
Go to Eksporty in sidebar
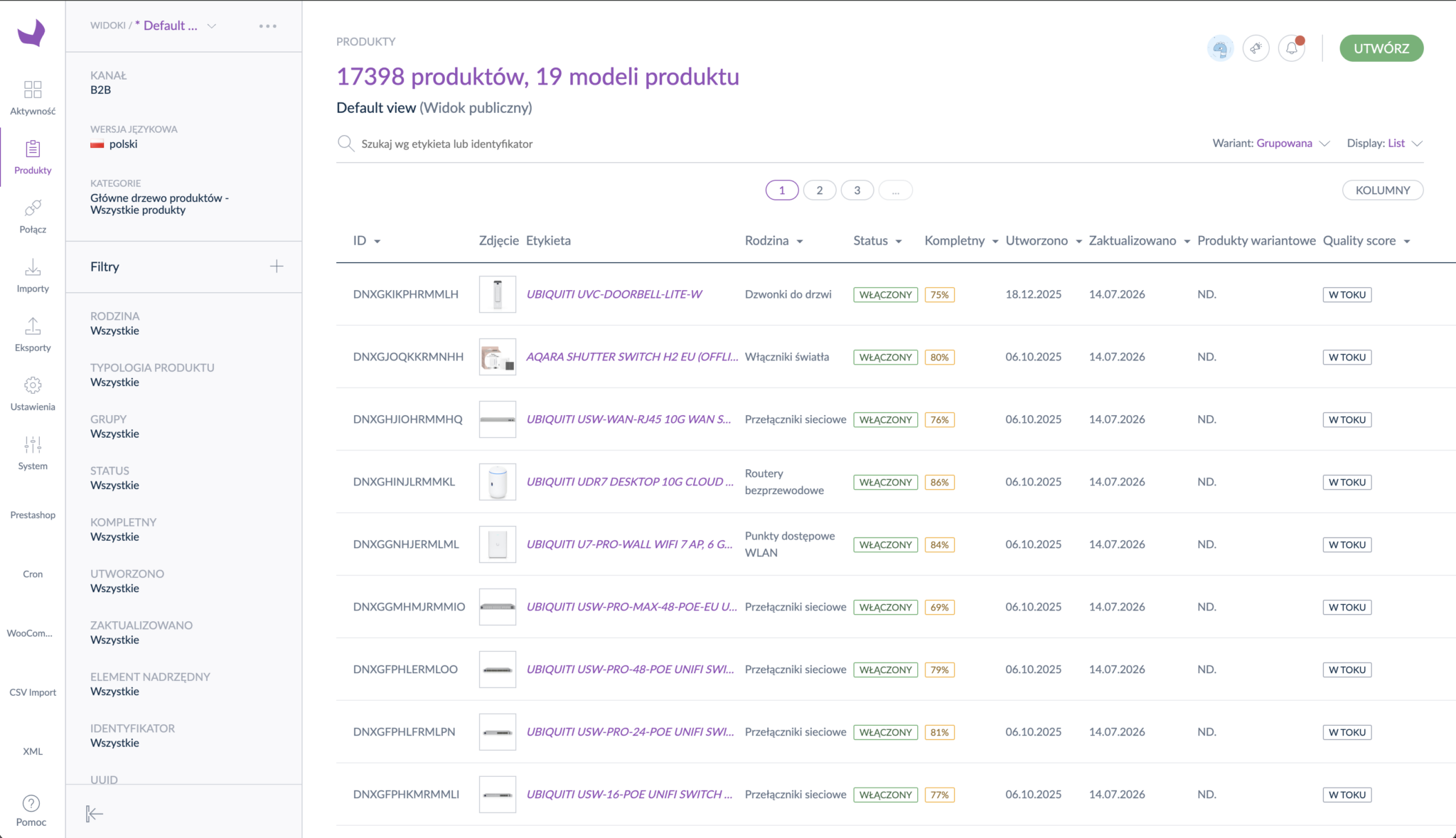pos(33,335)
